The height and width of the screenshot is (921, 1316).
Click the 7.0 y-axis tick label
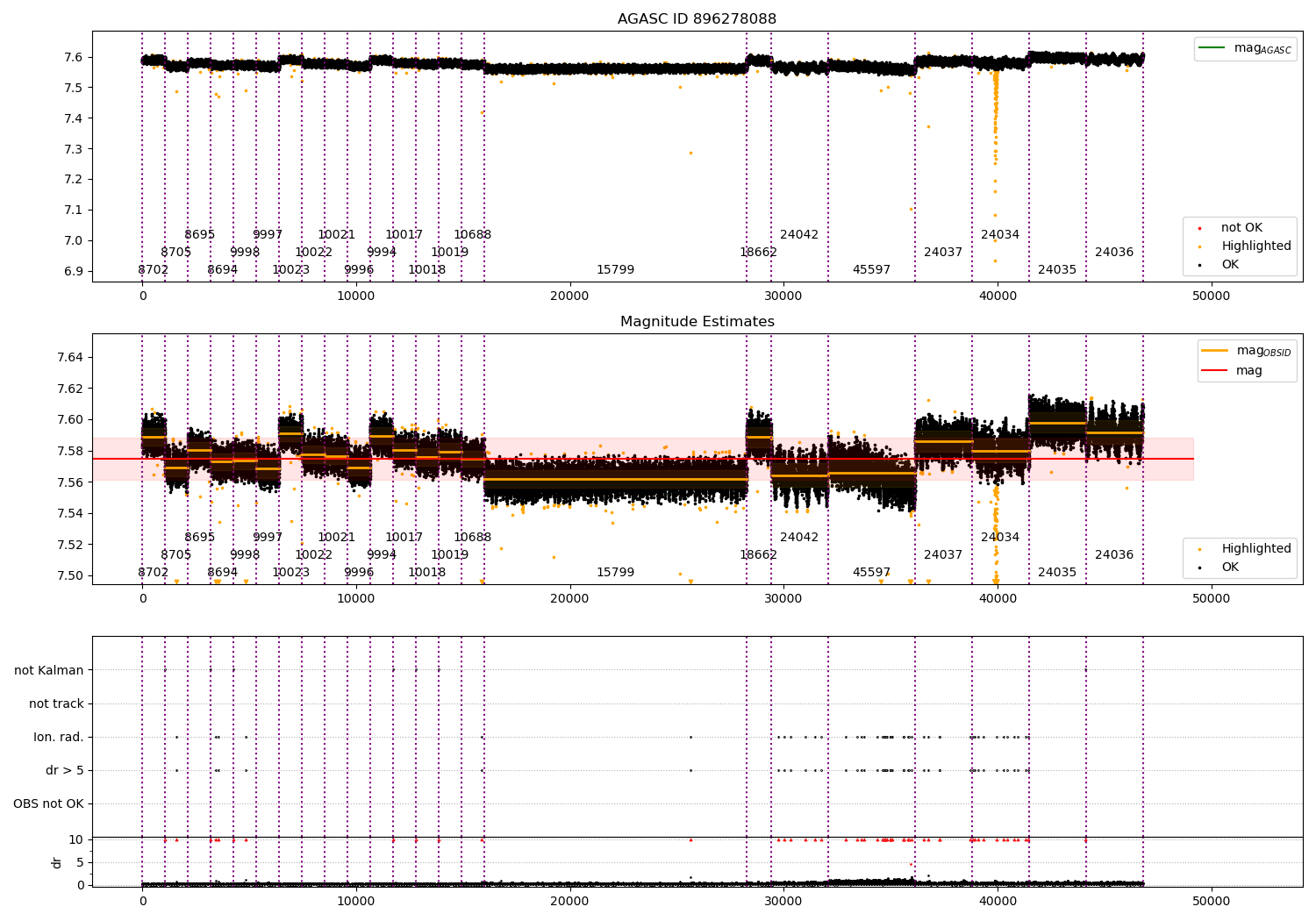point(75,240)
